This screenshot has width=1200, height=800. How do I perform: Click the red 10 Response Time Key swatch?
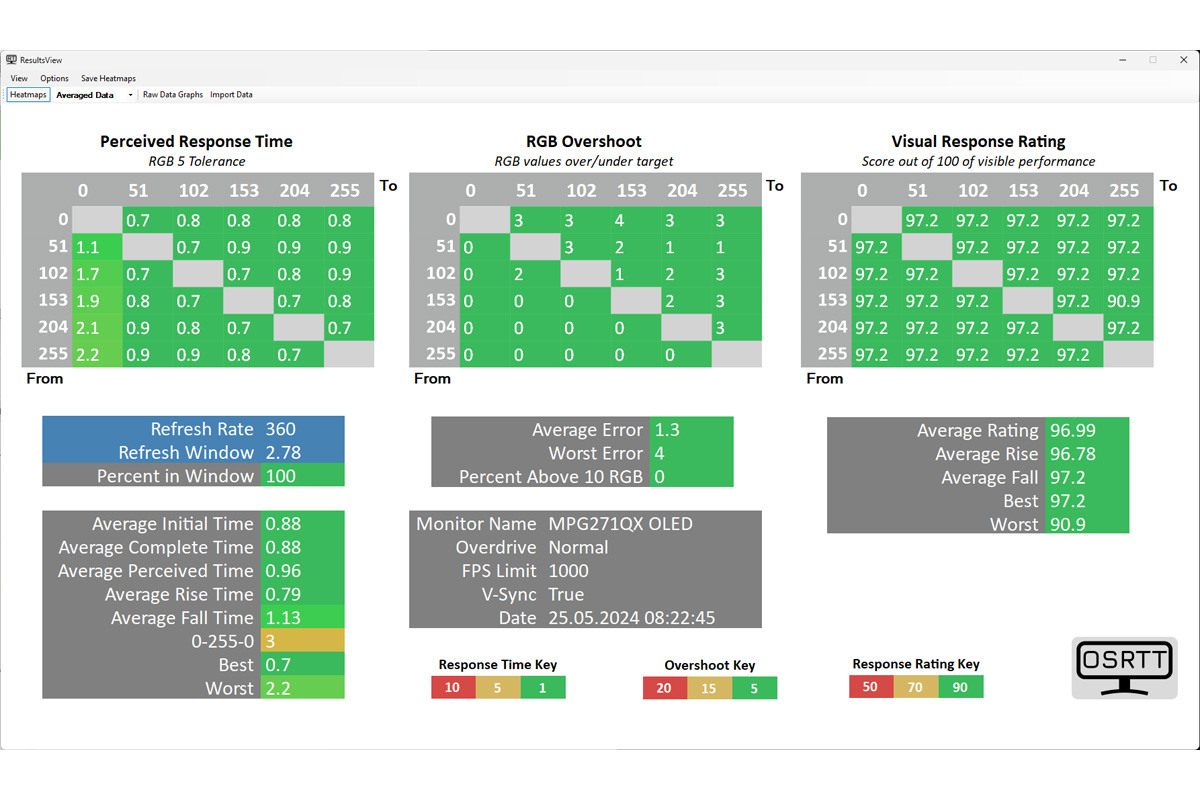point(452,687)
